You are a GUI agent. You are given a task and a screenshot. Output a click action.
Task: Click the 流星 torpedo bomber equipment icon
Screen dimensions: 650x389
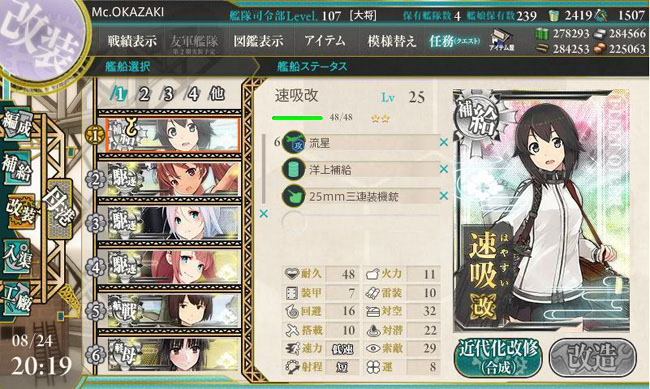tap(293, 143)
